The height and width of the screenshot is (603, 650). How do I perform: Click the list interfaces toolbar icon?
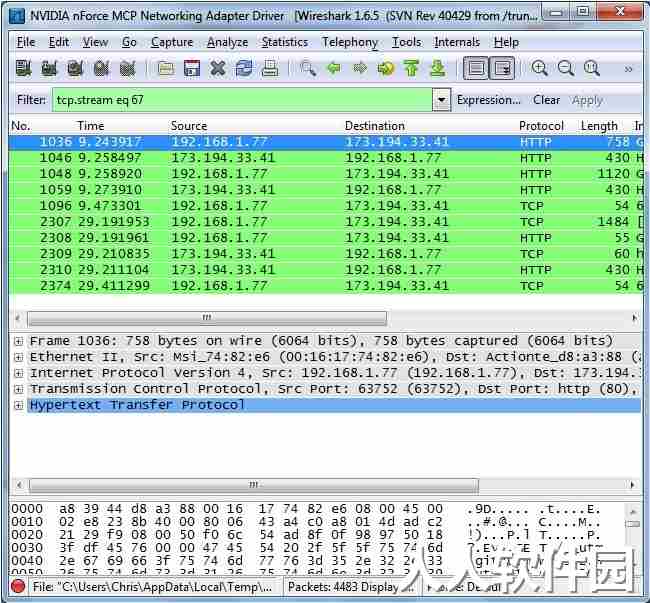point(24,68)
